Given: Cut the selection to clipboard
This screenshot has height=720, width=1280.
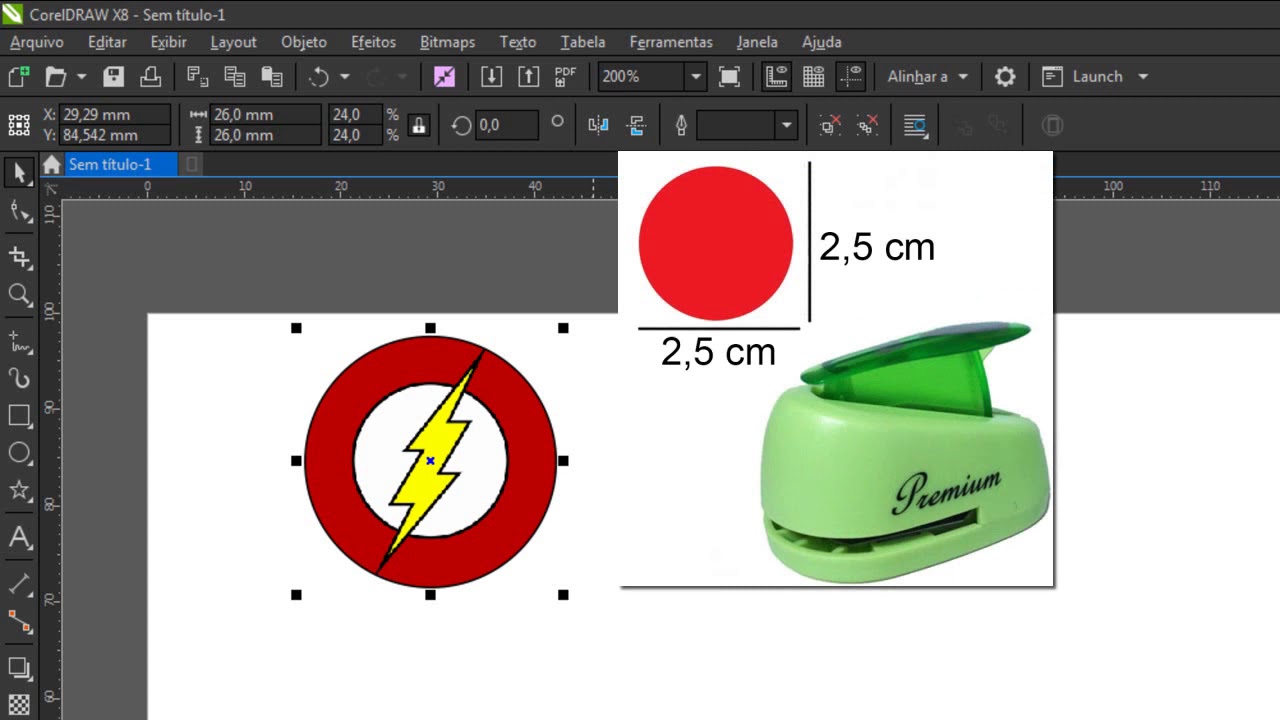Looking at the screenshot, I should tap(198, 76).
